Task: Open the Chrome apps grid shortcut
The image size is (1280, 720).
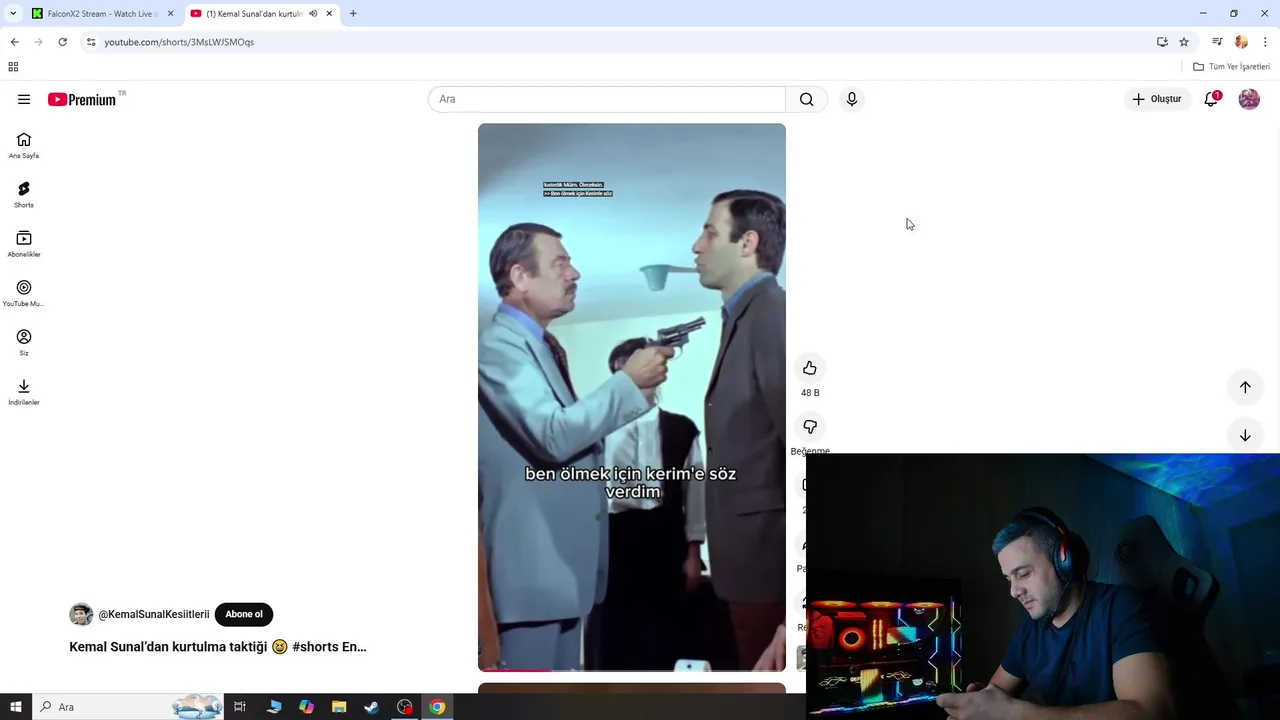Action: pos(13,67)
